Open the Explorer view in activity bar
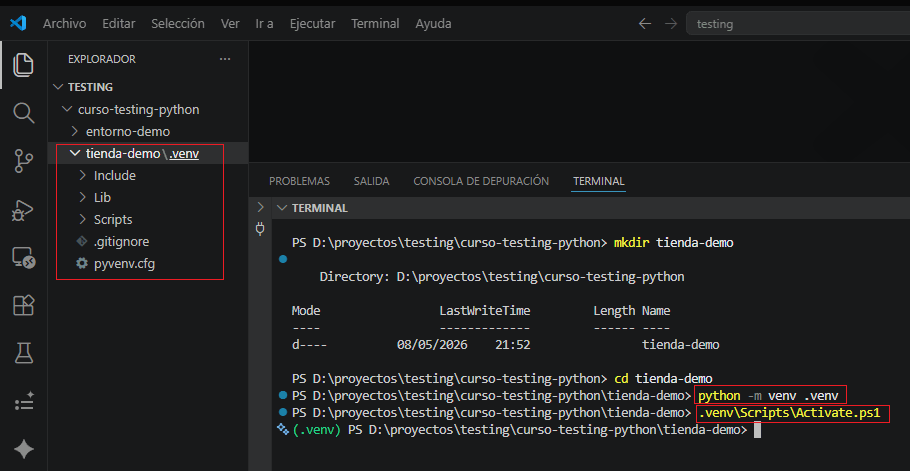910x471 pixels. (x=23, y=64)
